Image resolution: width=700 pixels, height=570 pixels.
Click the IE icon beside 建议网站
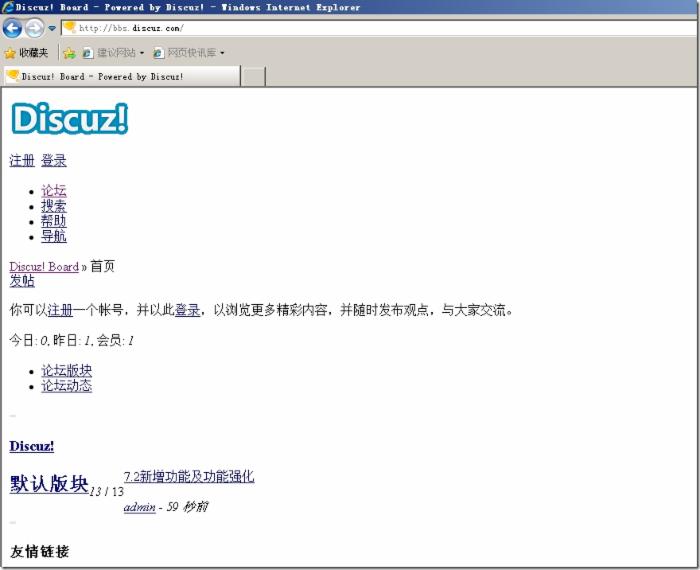click(x=88, y=53)
